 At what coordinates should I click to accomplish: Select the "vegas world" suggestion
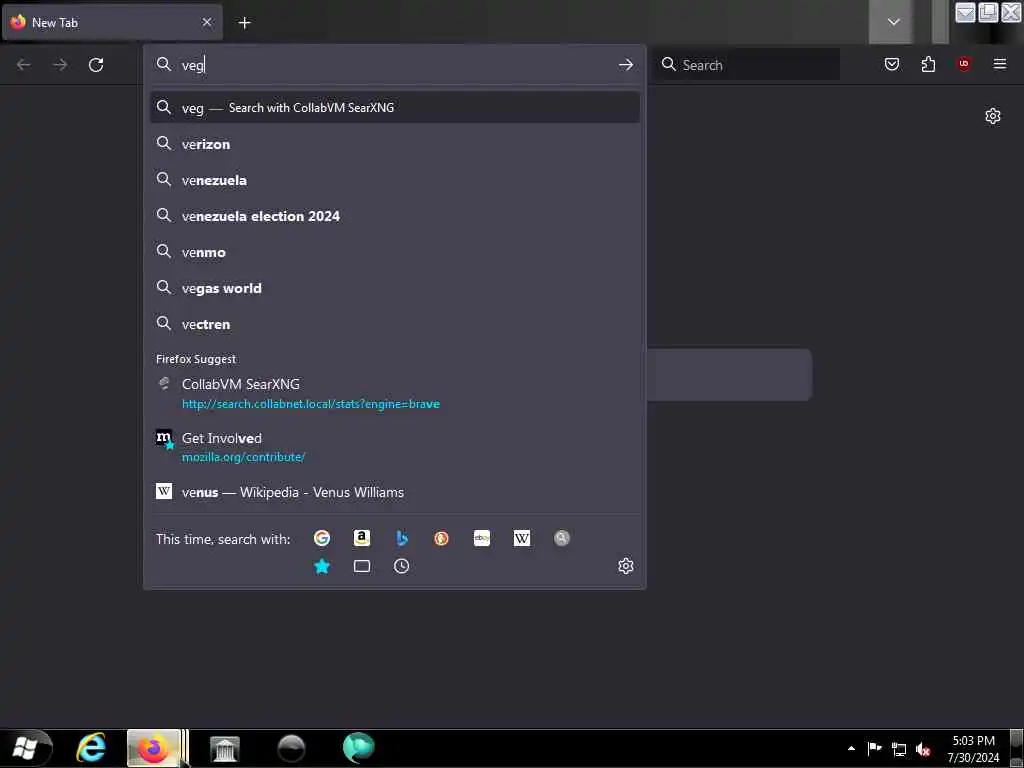pos(395,288)
